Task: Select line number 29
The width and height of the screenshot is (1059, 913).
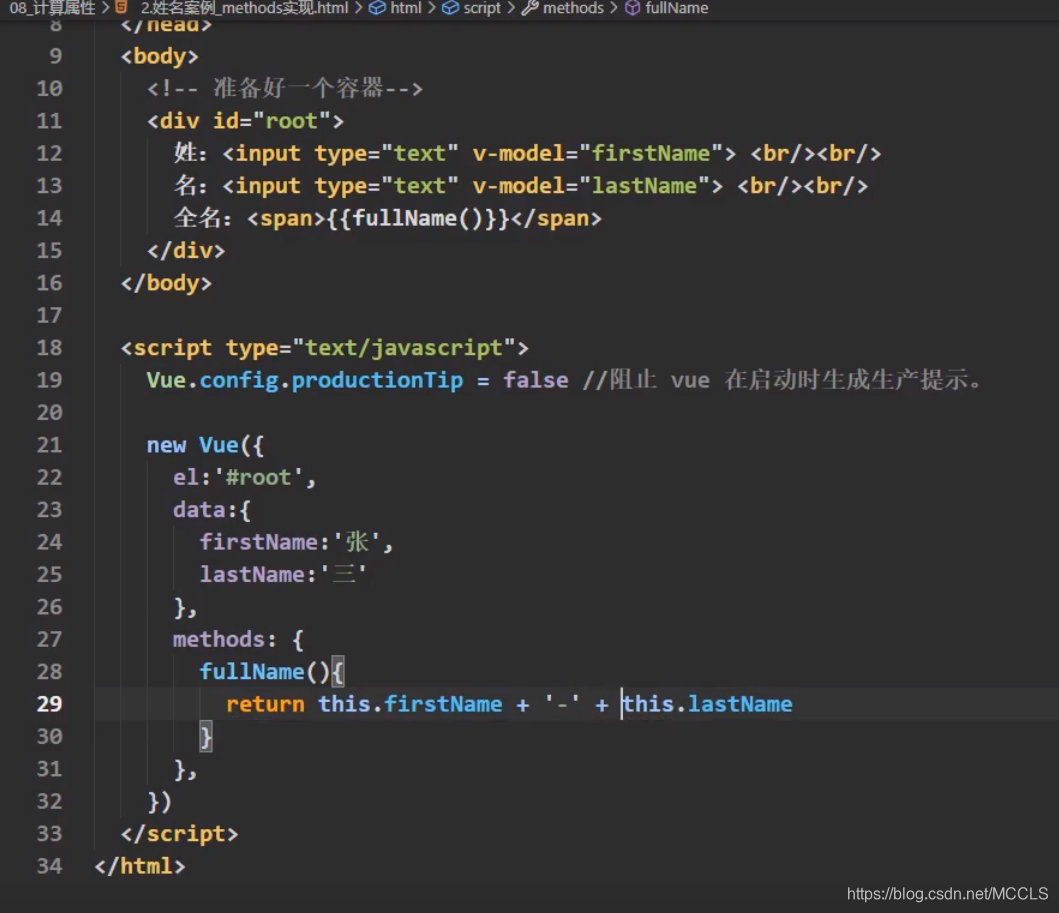Action: pyautogui.click(x=49, y=704)
